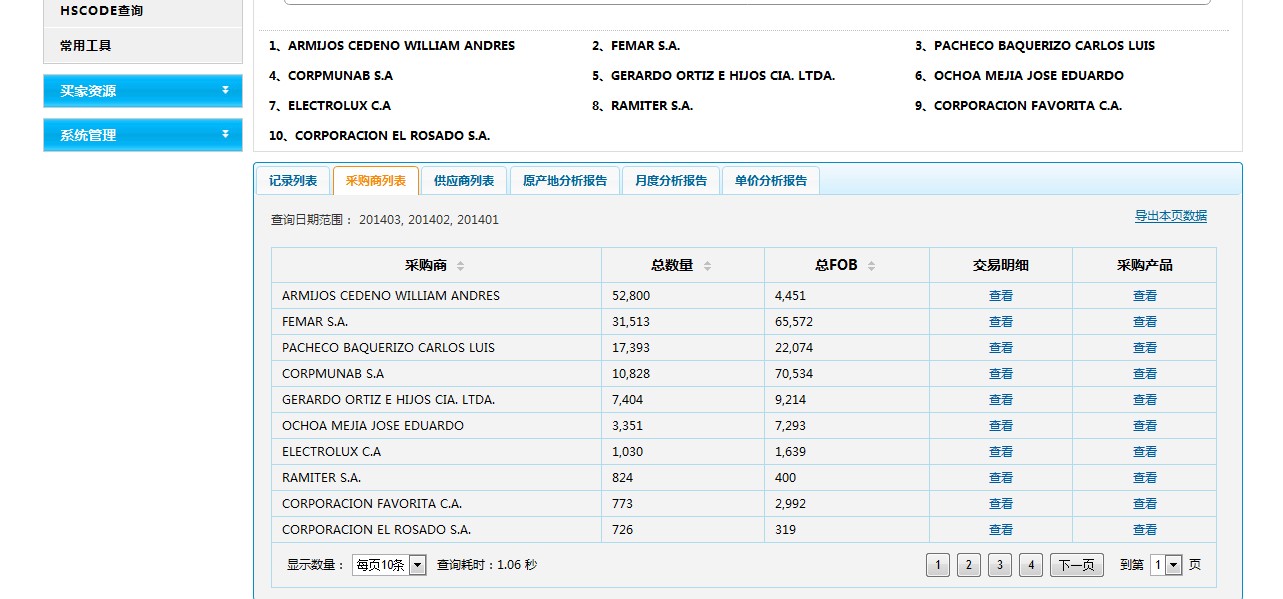1283x599 pixels.
Task: Open the 月度分析报告 tab
Action: tap(671, 181)
